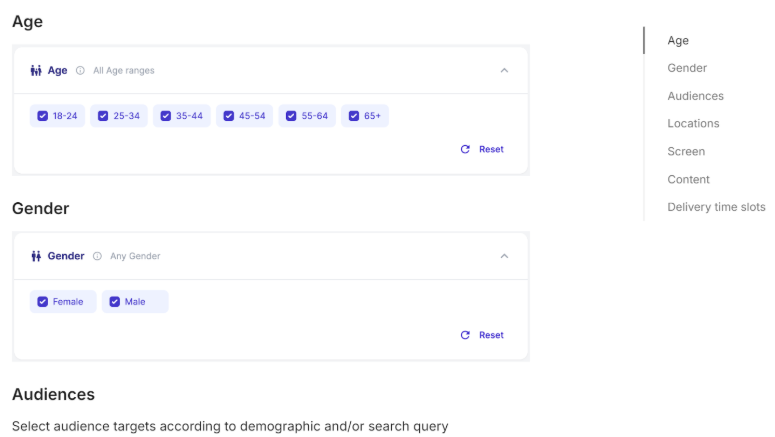Click the Reset icon in the Gender card
Viewport: 775px width, 437px height.
(x=465, y=335)
